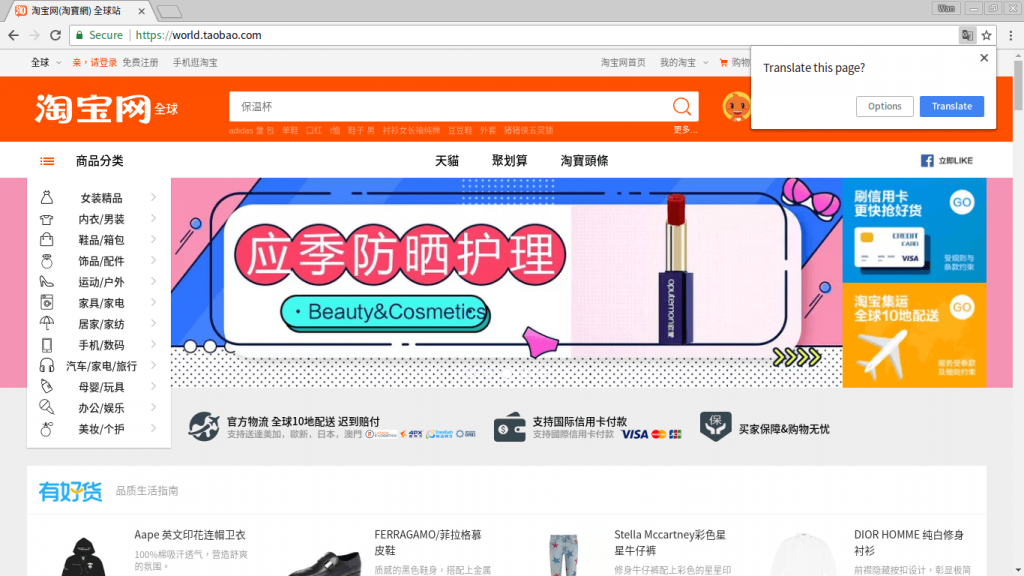Click the appliance icon for 家具/家电

click(46, 302)
